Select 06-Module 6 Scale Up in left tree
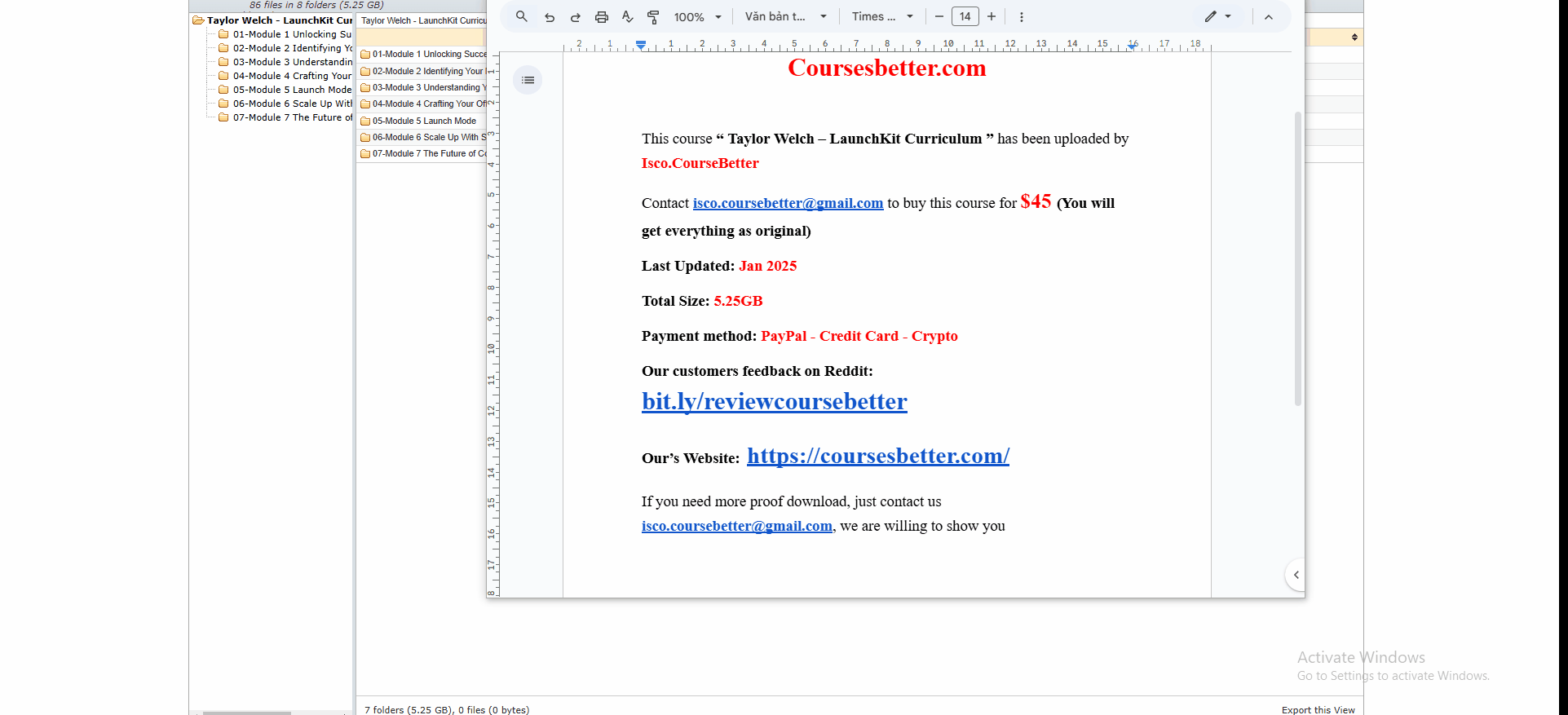 pyautogui.click(x=292, y=104)
